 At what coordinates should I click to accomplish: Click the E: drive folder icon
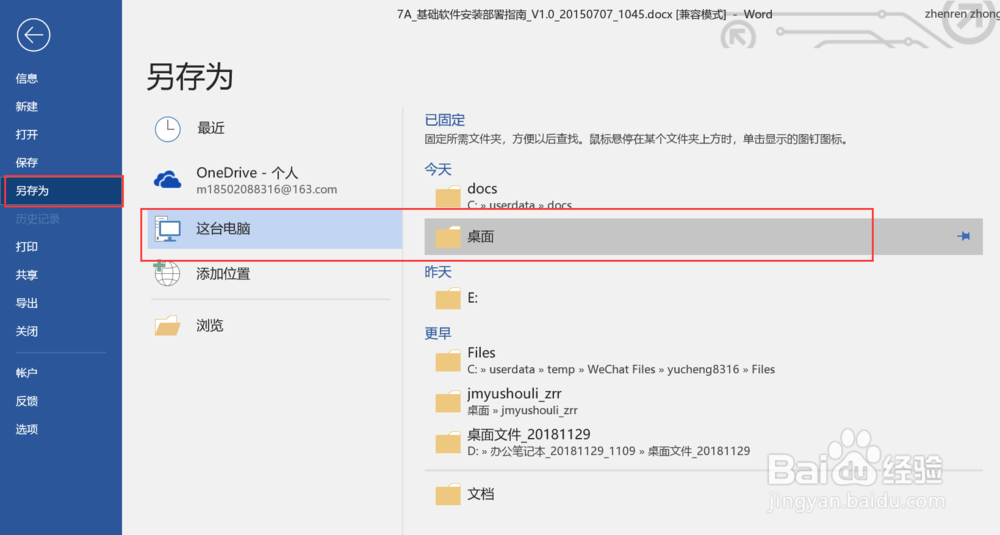(448, 298)
